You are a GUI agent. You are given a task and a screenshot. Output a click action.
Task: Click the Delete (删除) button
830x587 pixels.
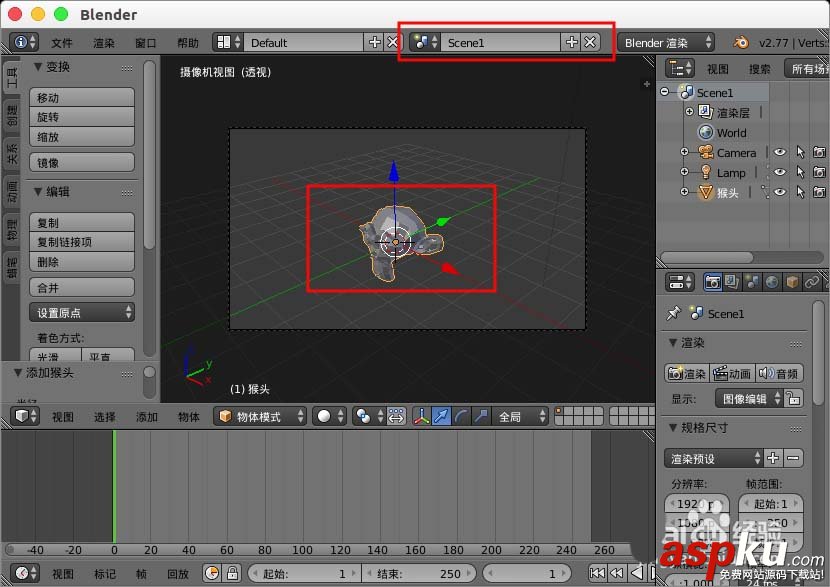pos(82,261)
